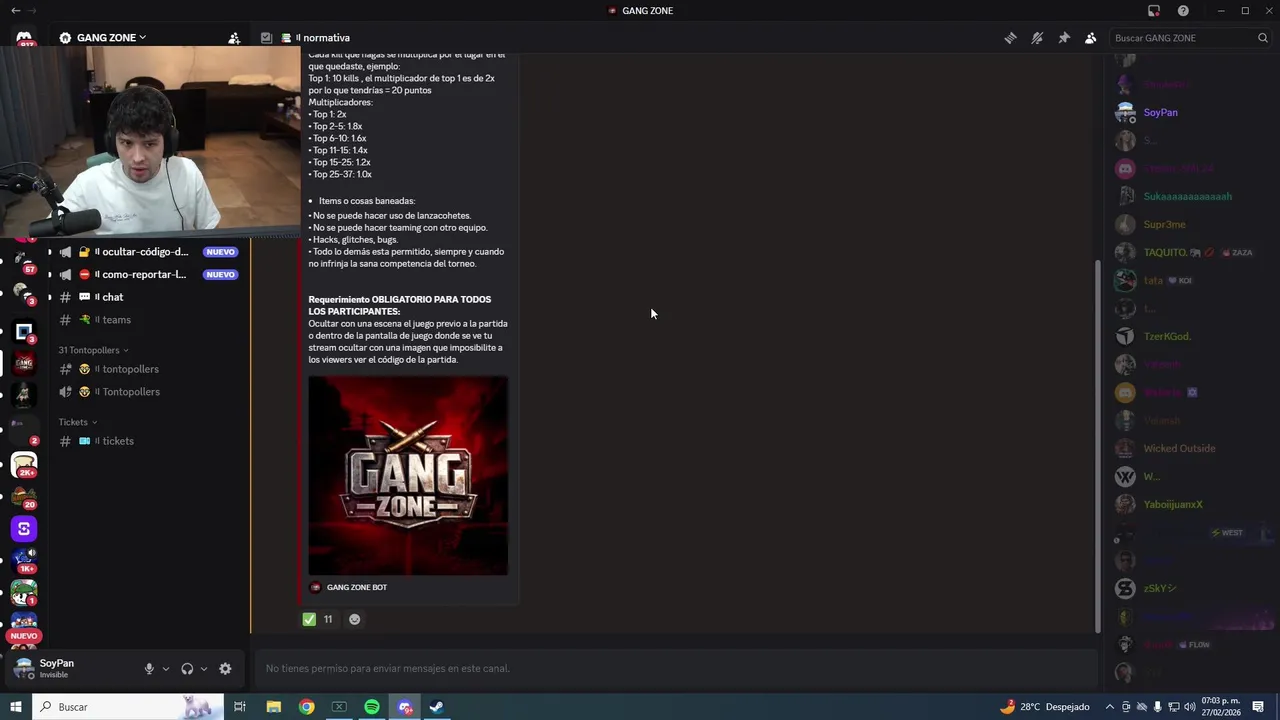Image resolution: width=1280 pixels, height=720 pixels.
Task: Open the server icon with 1K+ badge
Action: coord(24,561)
